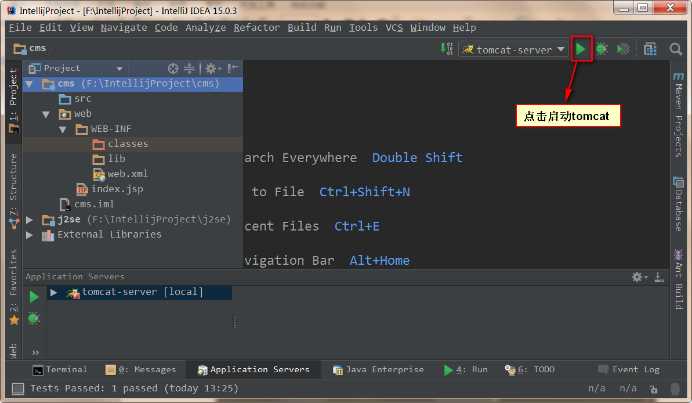692x403 pixels.
Task: Open the Java Enterprise tab
Action: click(x=378, y=369)
